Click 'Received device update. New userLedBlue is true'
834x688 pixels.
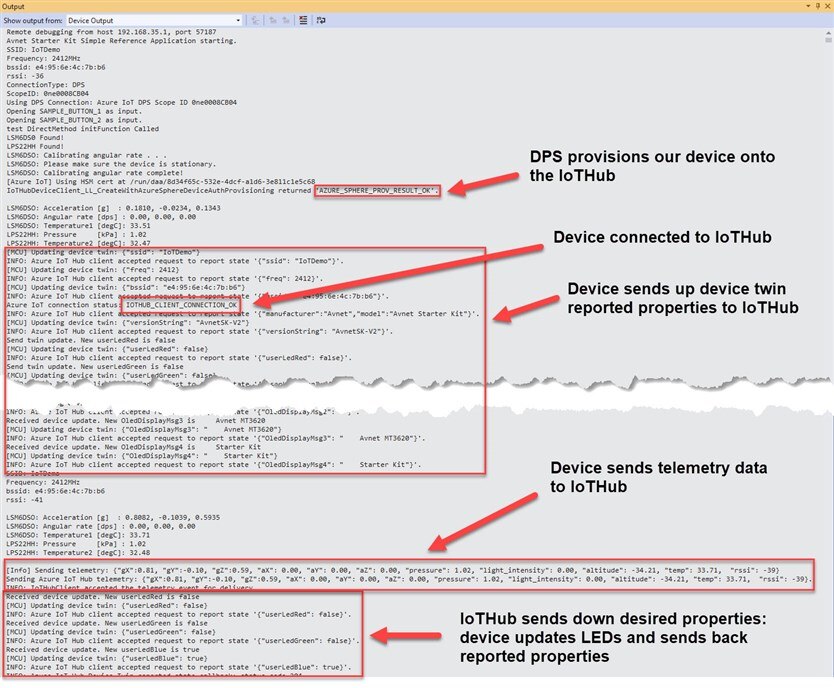tap(103, 649)
